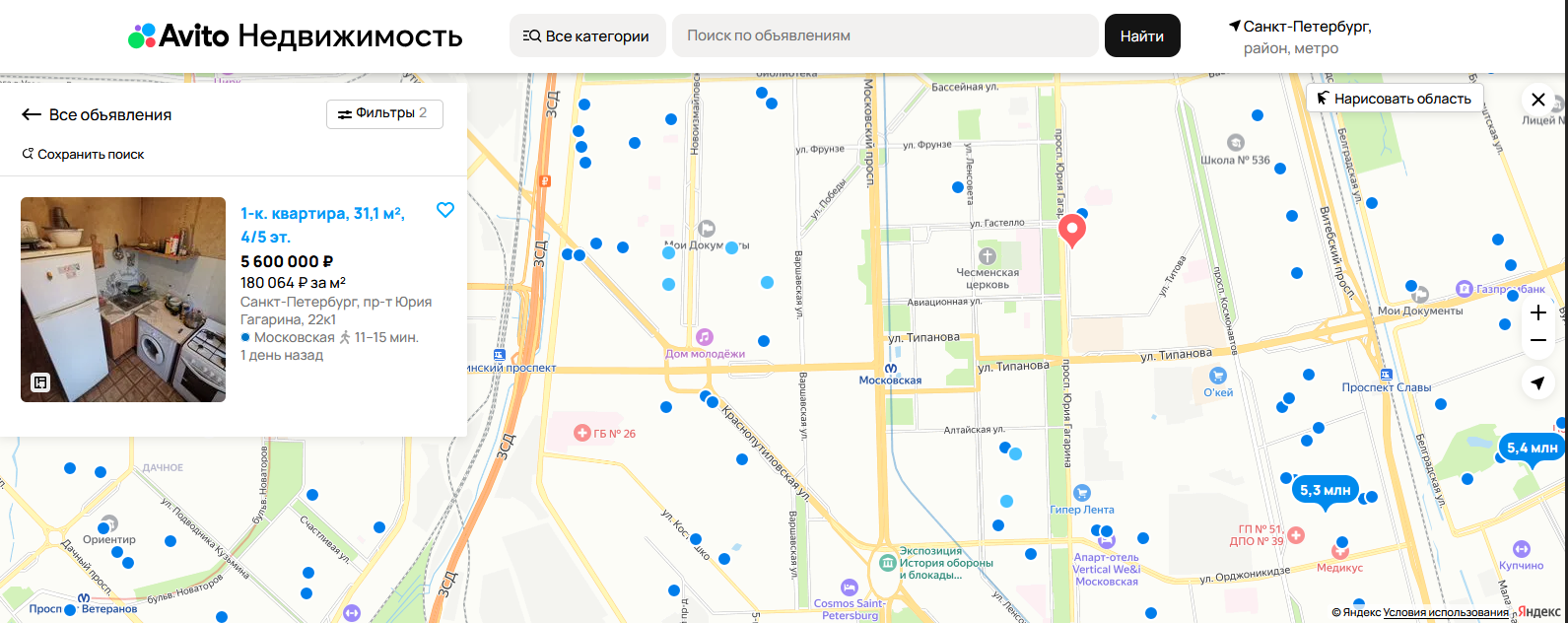Click the Ориентир map icon
1568x623 pixels.
109,522
